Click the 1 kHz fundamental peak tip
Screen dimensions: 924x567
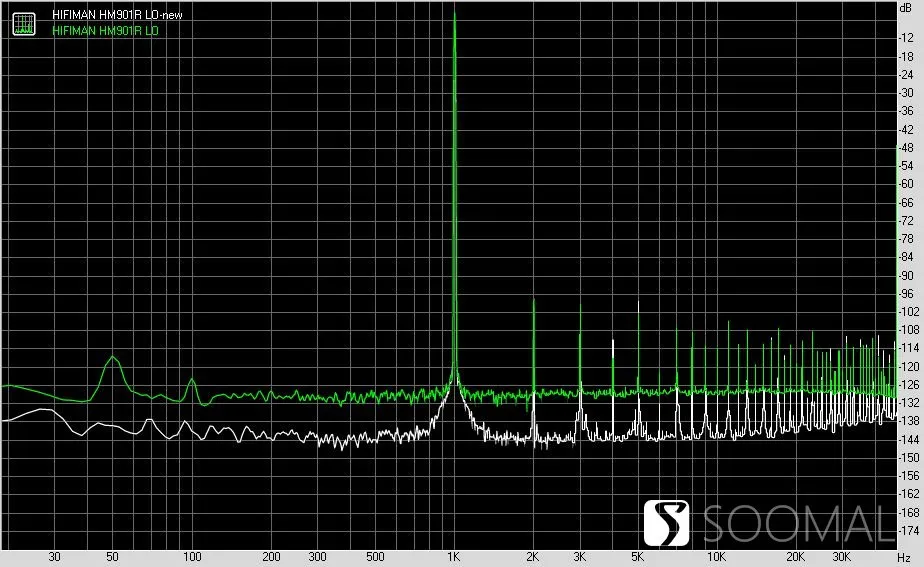454,12
